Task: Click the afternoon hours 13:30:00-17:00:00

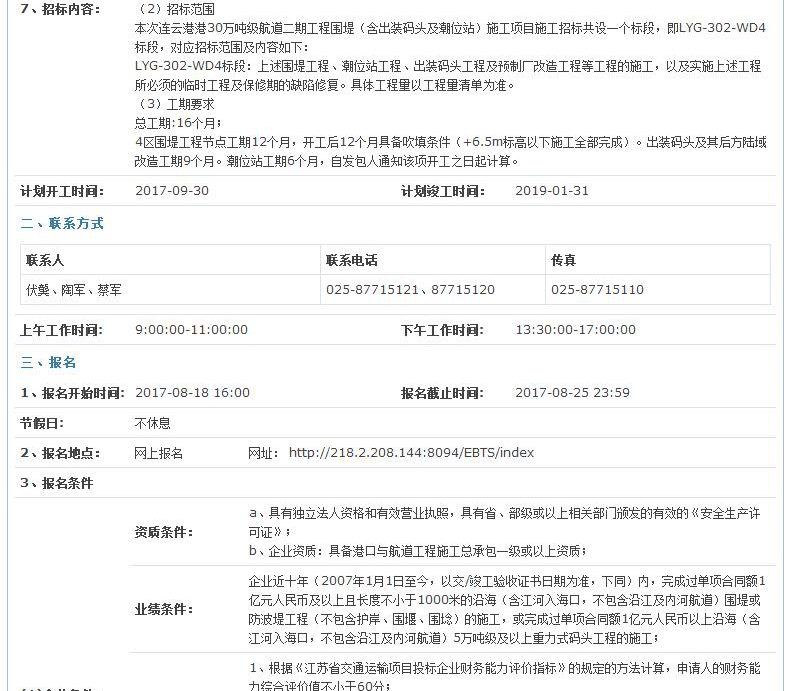Action: (575, 330)
